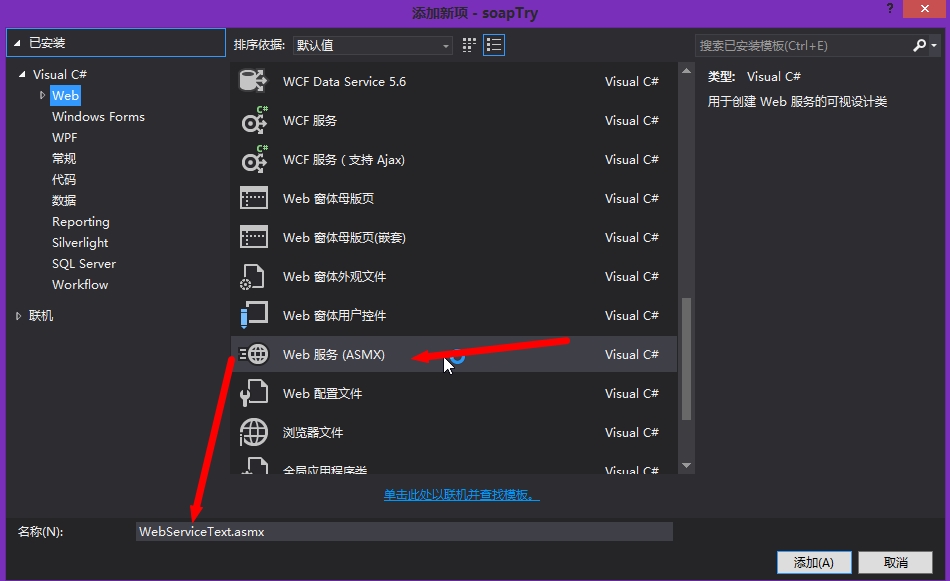Viewport: 950px width, 581px height.
Task: Select the Web 服务 (ASMX) template text
Action: pyautogui.click(x=334, y=354)
